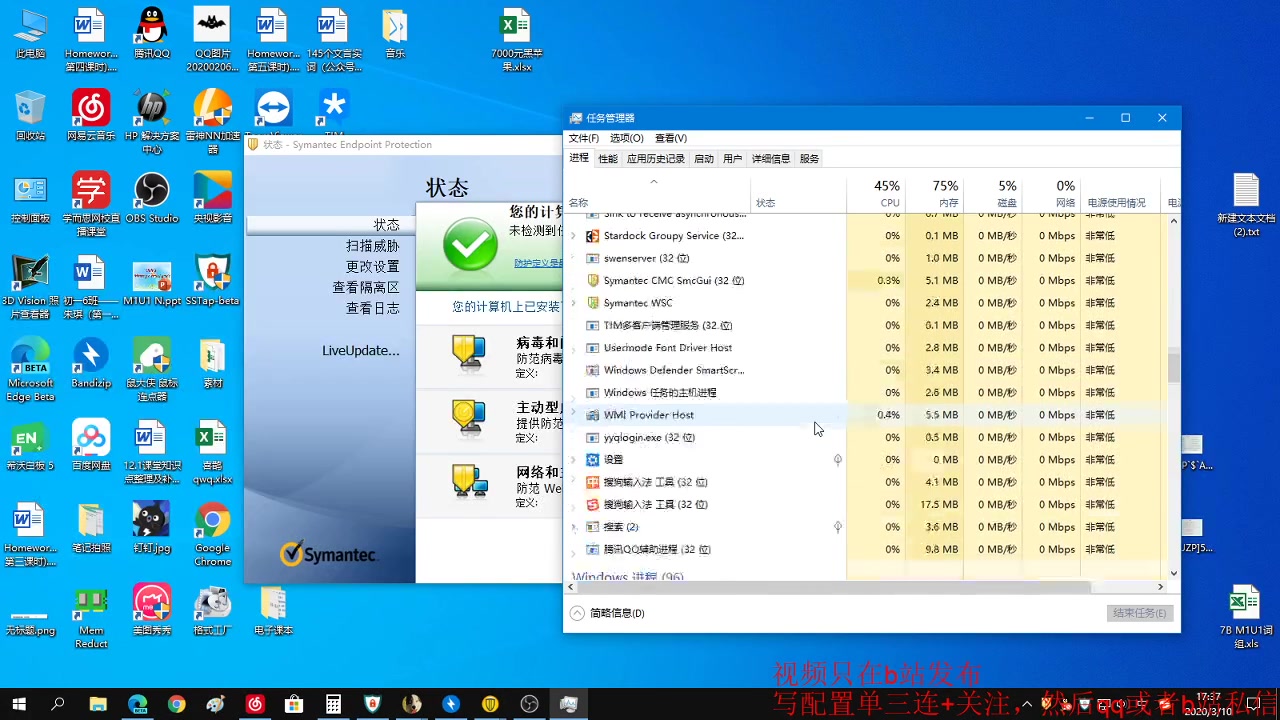
Task: Click the green checkmark status icon in Symantec
Action: click(470, 244)
